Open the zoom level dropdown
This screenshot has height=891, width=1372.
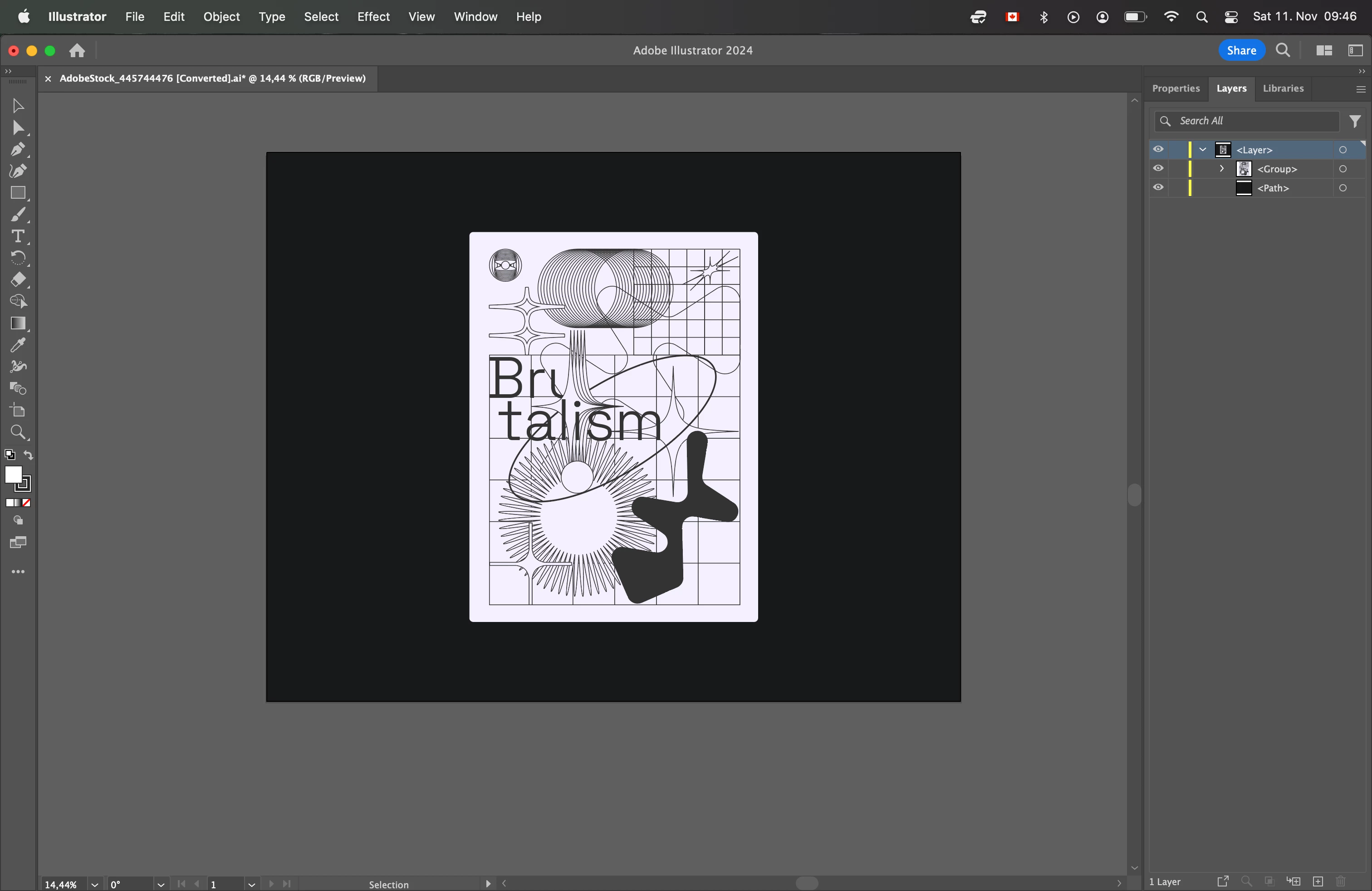coord(94,884)
